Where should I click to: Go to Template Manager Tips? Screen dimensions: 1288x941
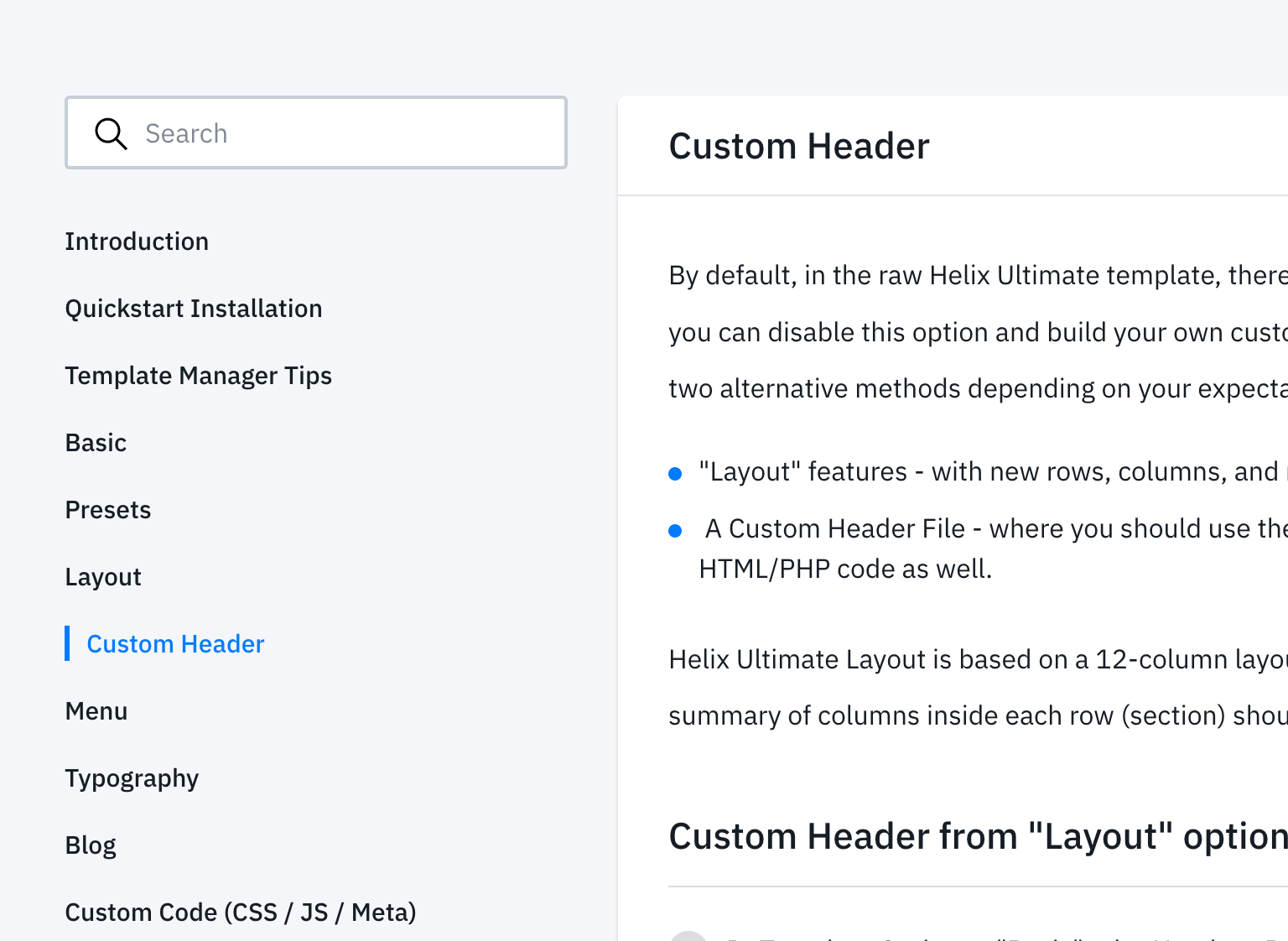point(198,376)
